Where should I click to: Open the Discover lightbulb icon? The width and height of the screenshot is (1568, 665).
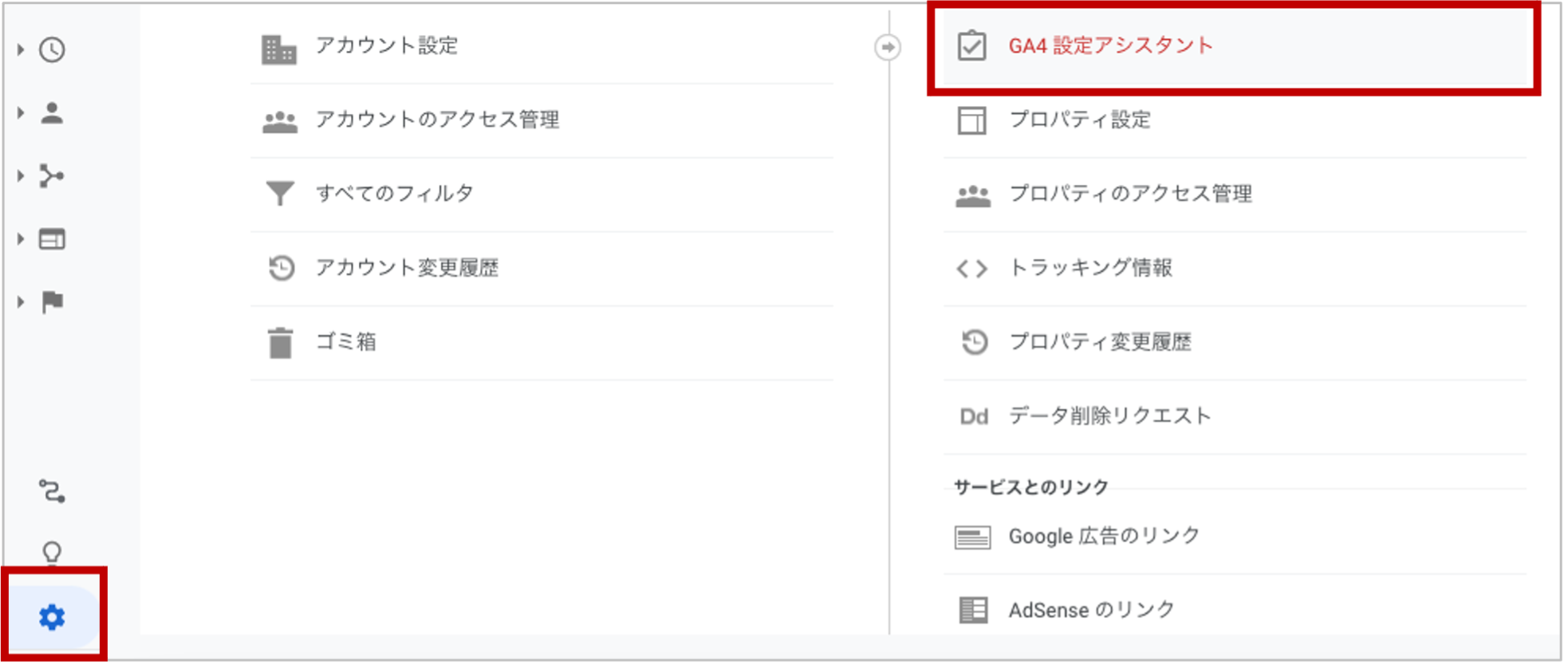(x=52, y=552)
